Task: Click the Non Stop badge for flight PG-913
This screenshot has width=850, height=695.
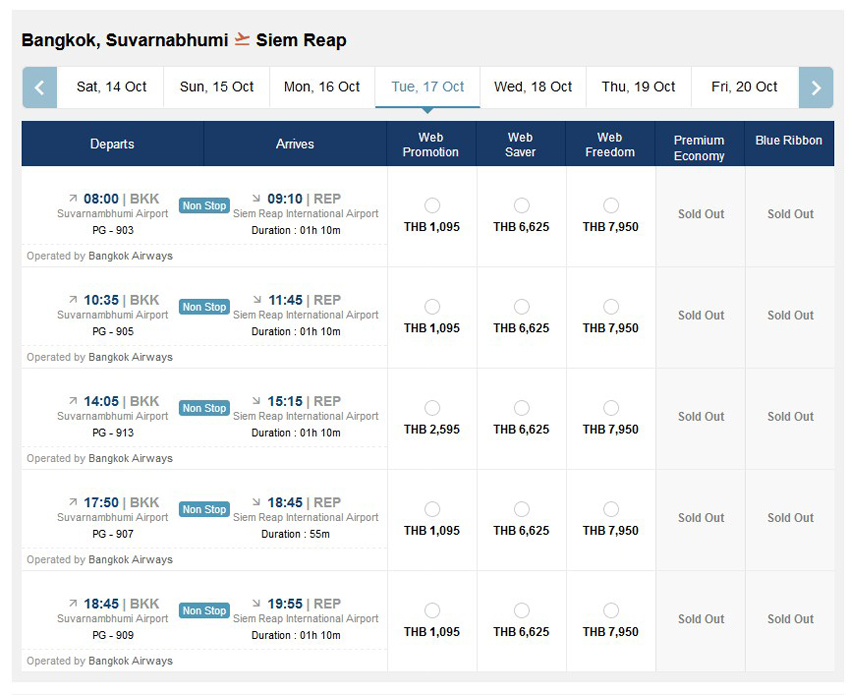Action: (x=204, y=408)
